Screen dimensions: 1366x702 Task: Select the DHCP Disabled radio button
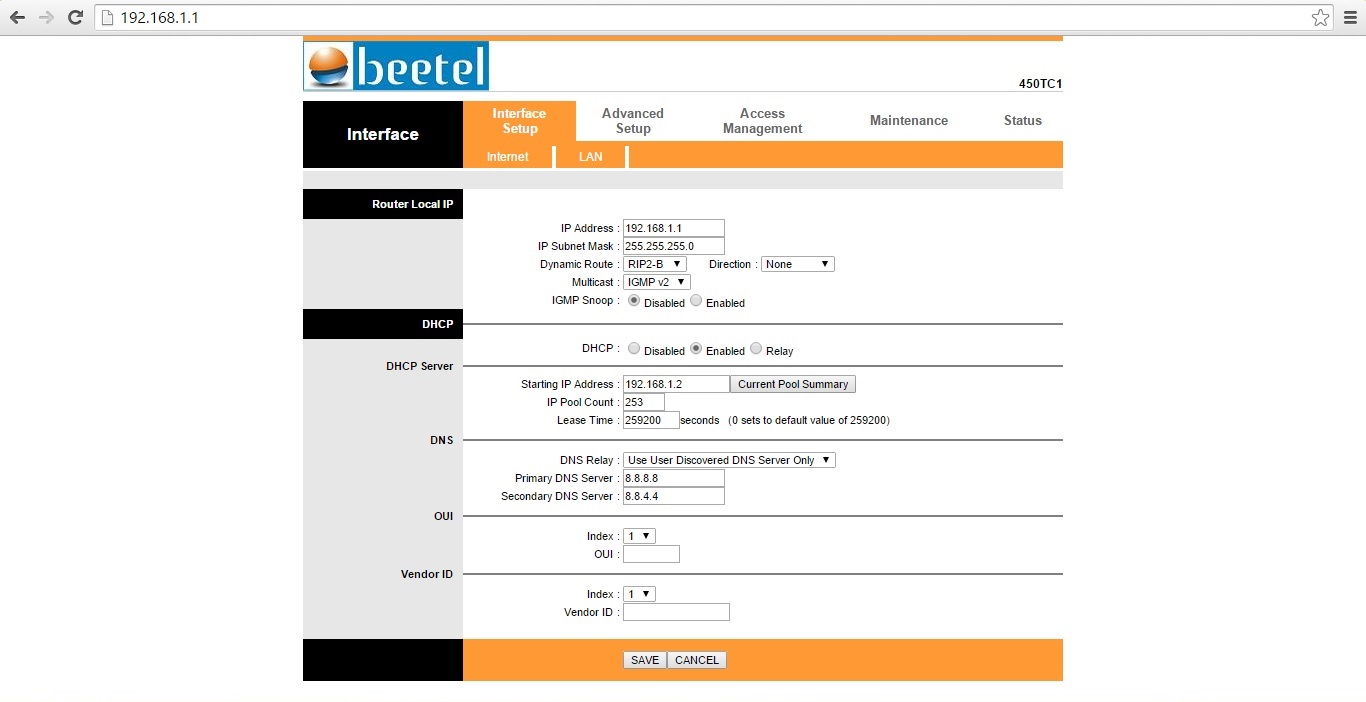pos(634,349)
